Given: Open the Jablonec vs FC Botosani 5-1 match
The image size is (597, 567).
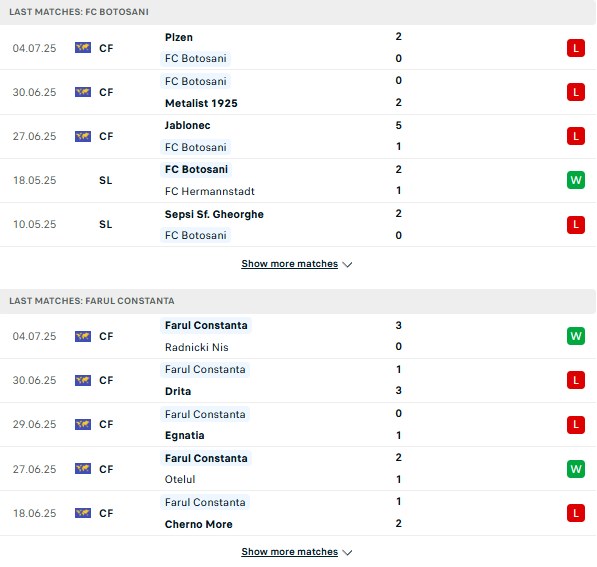Looking at the screenshot, I should [298, 136].
